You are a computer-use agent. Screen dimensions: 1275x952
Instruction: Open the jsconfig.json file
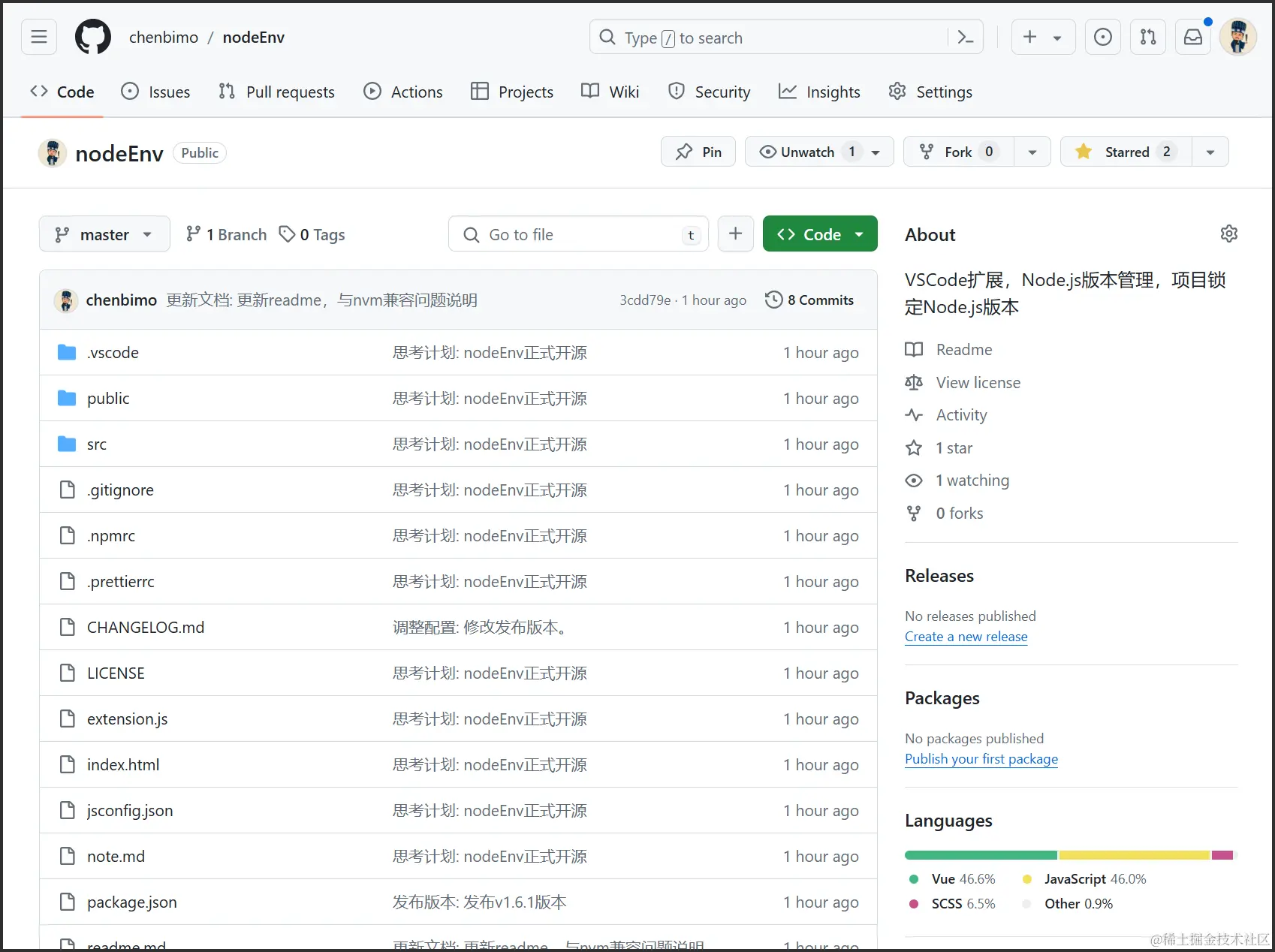pyautogui.click(x=130, y=810)
